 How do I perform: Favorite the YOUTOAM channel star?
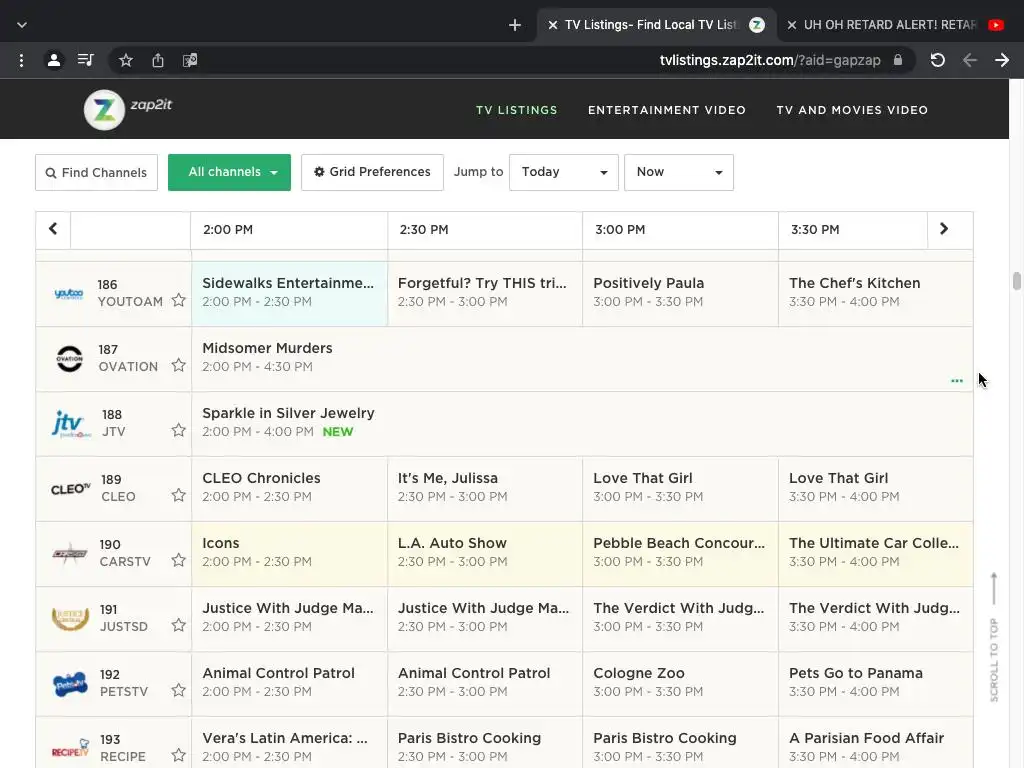tap(178, 300)
